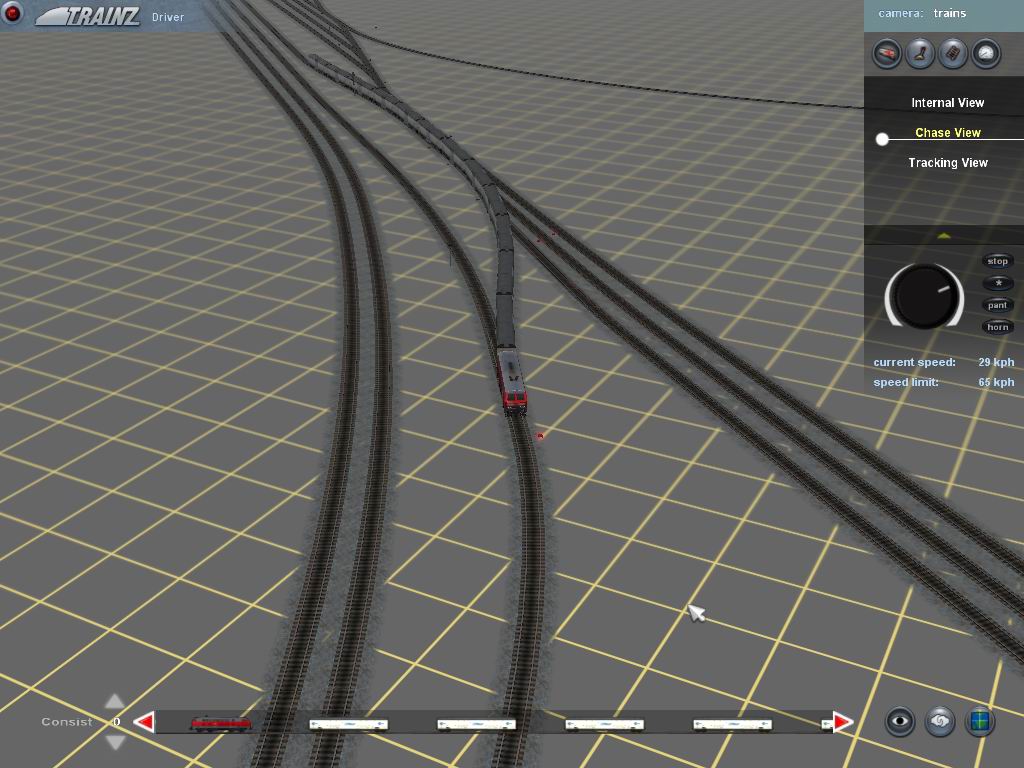Select Internal View camera mode
This screenshot has height=768, width=1024.
pyautogui.click(x=947, y=103)
